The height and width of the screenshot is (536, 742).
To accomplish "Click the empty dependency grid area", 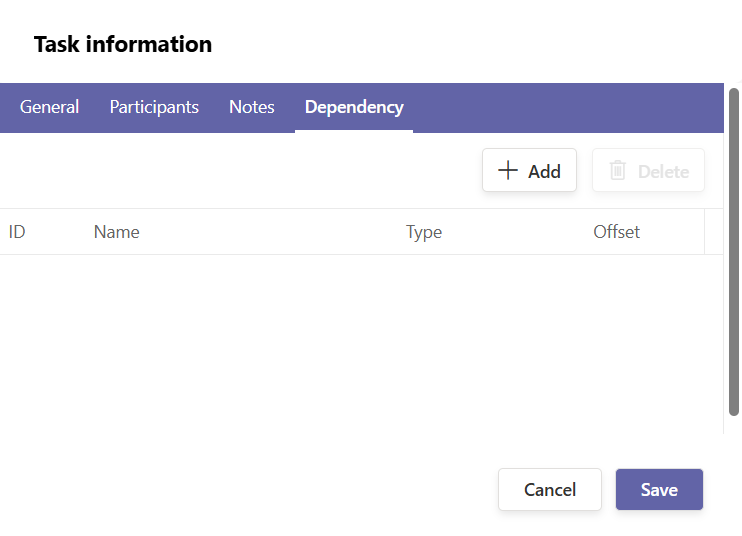I will [x=360, y=340].
